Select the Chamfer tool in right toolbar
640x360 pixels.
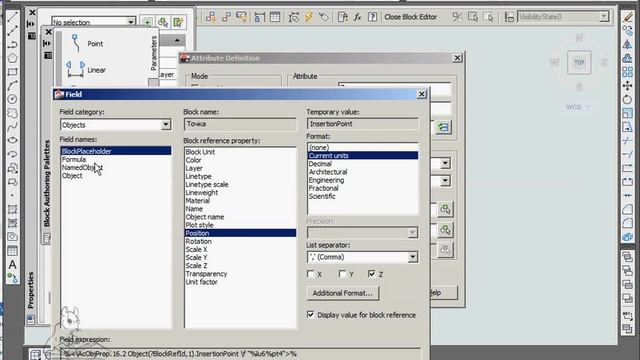point(627,209)
